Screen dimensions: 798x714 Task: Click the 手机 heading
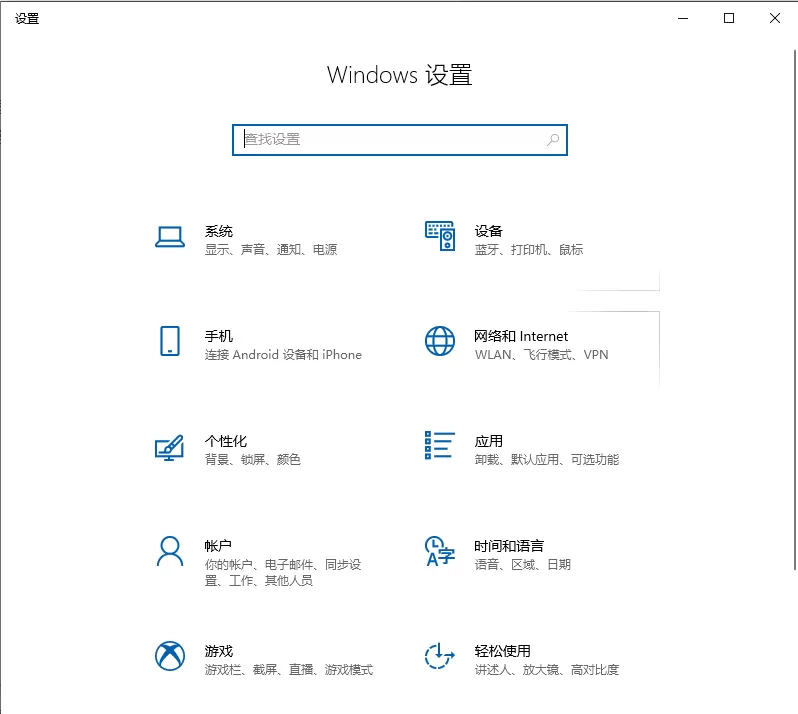[219, 336]
